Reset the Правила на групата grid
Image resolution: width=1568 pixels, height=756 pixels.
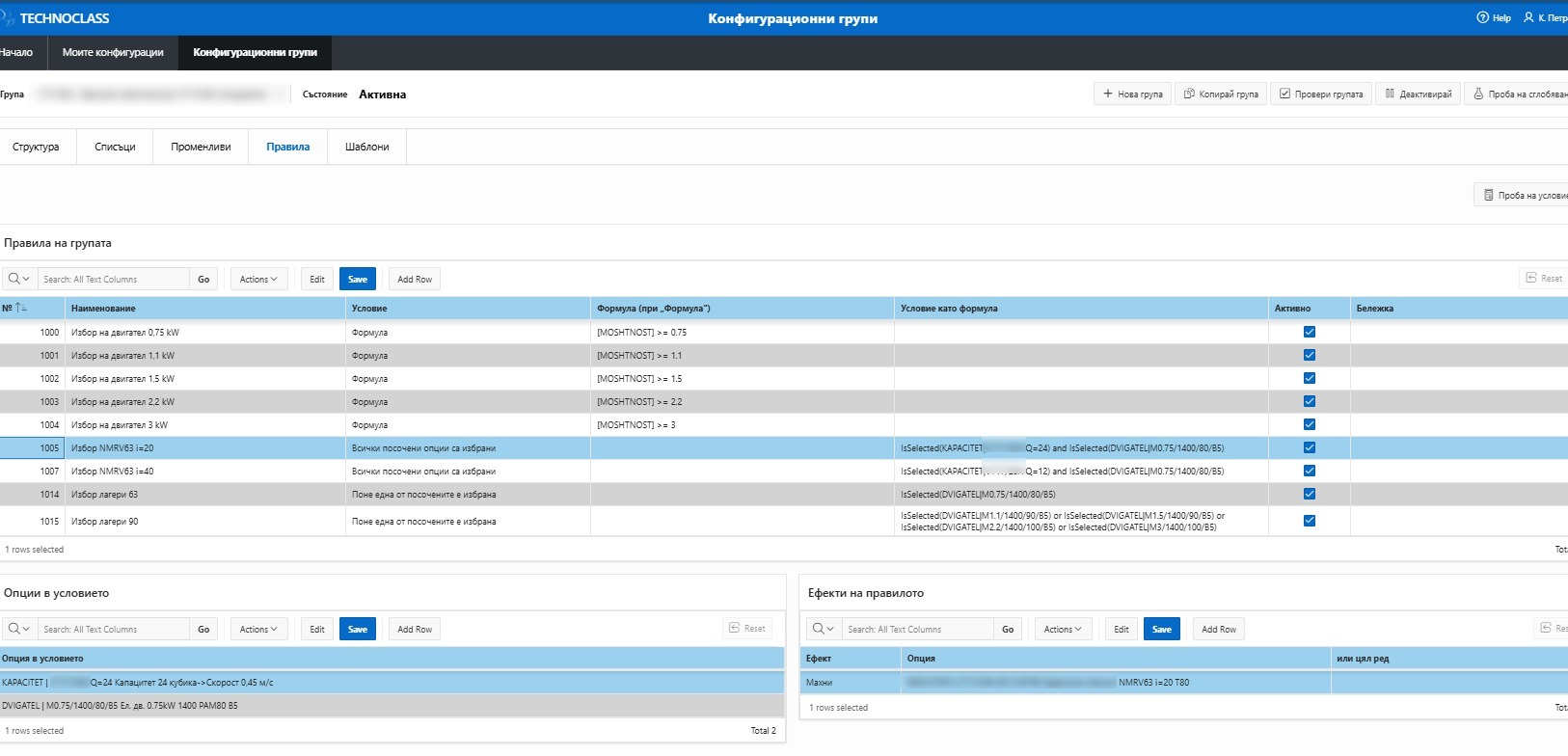point(1543,279)
